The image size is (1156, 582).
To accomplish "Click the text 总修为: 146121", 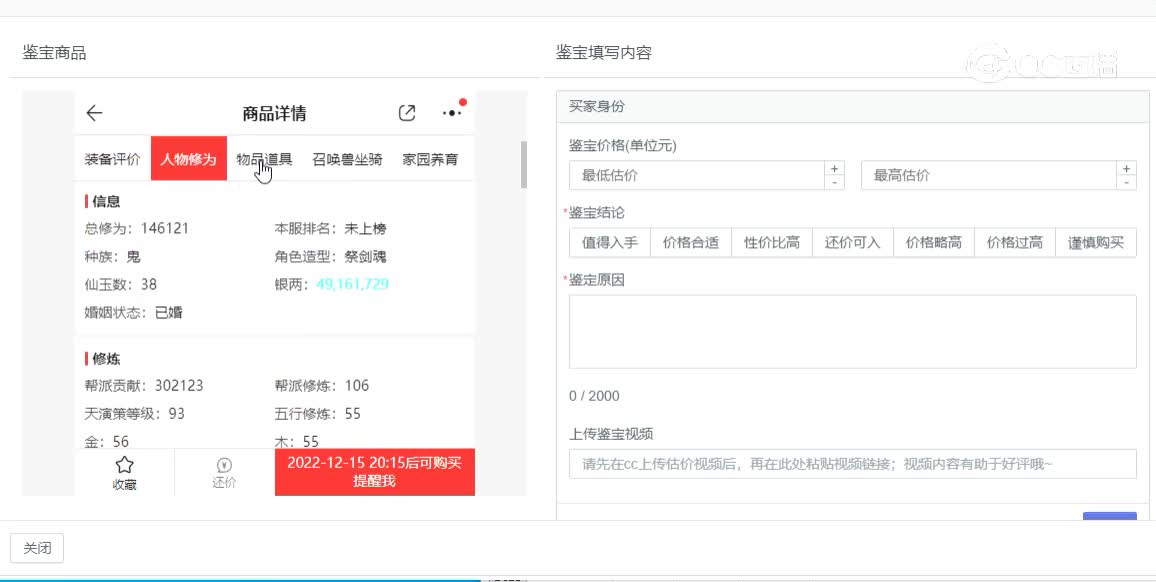I will pyautogui.click(x=137, y=229).
